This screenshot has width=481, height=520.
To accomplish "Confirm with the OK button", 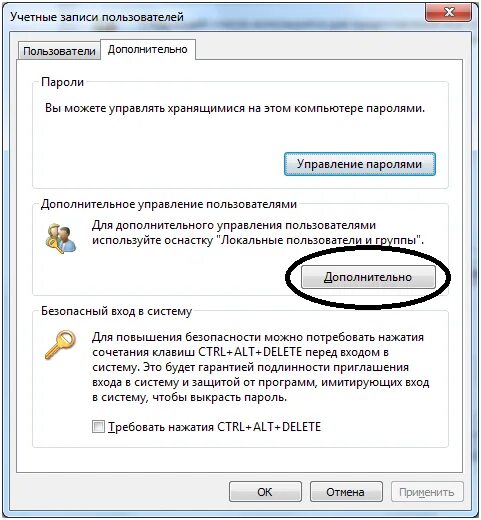I will click(265, 492).
